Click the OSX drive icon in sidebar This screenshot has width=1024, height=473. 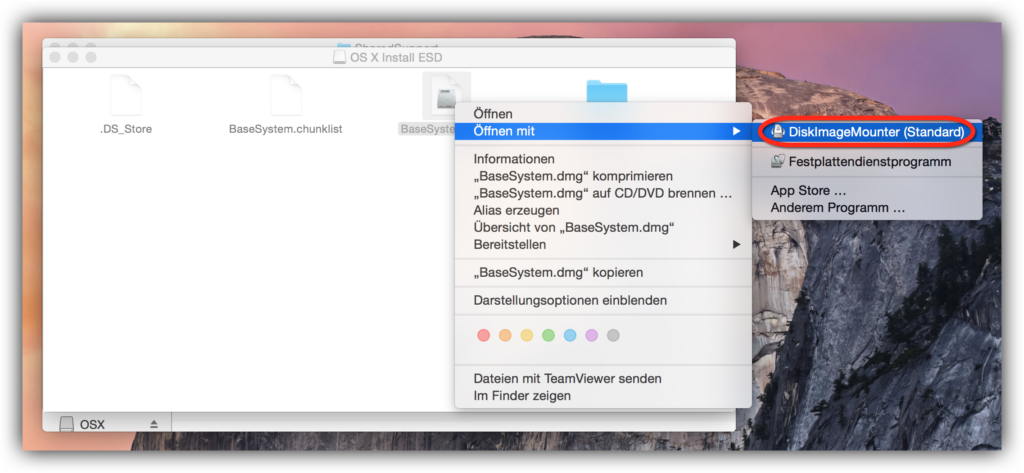coord(67,425)
